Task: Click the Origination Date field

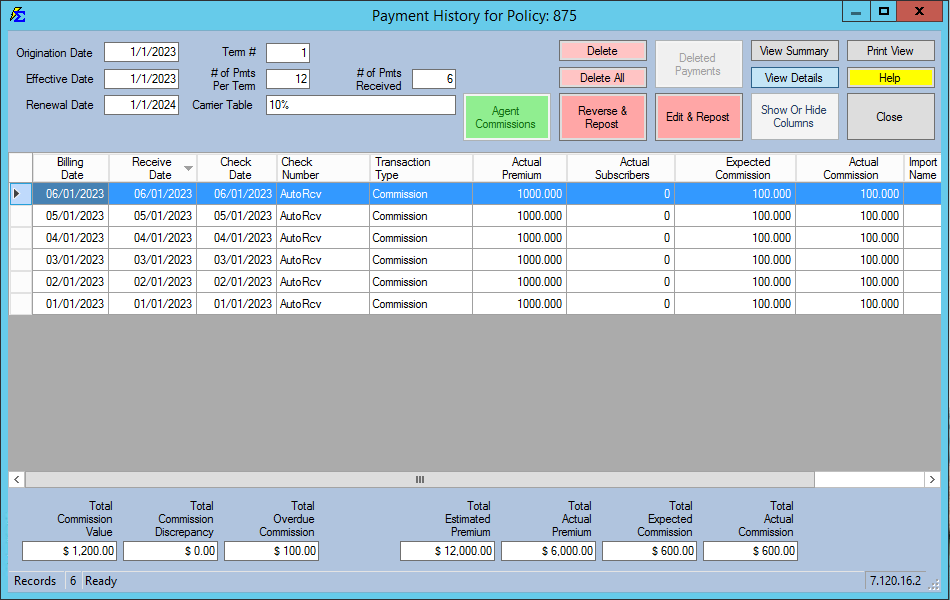Action: tap(140, 53)
